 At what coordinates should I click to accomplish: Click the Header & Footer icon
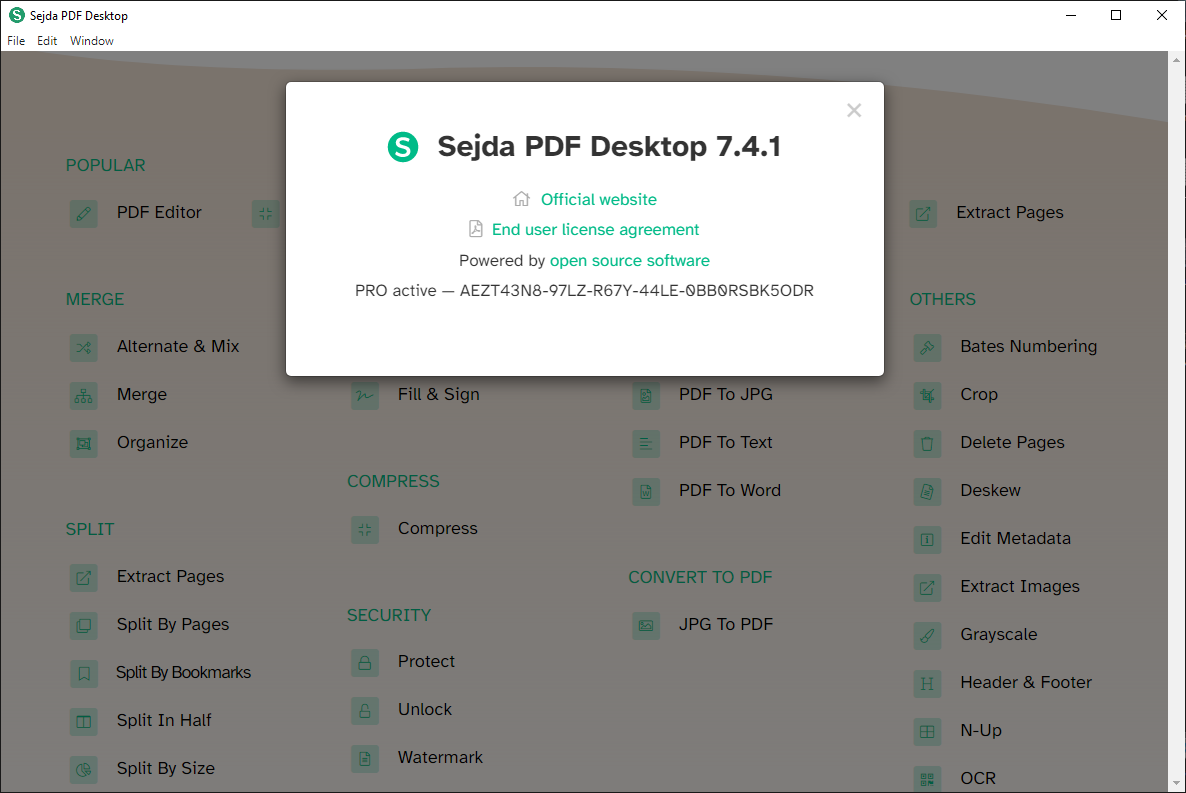point(927,684)
